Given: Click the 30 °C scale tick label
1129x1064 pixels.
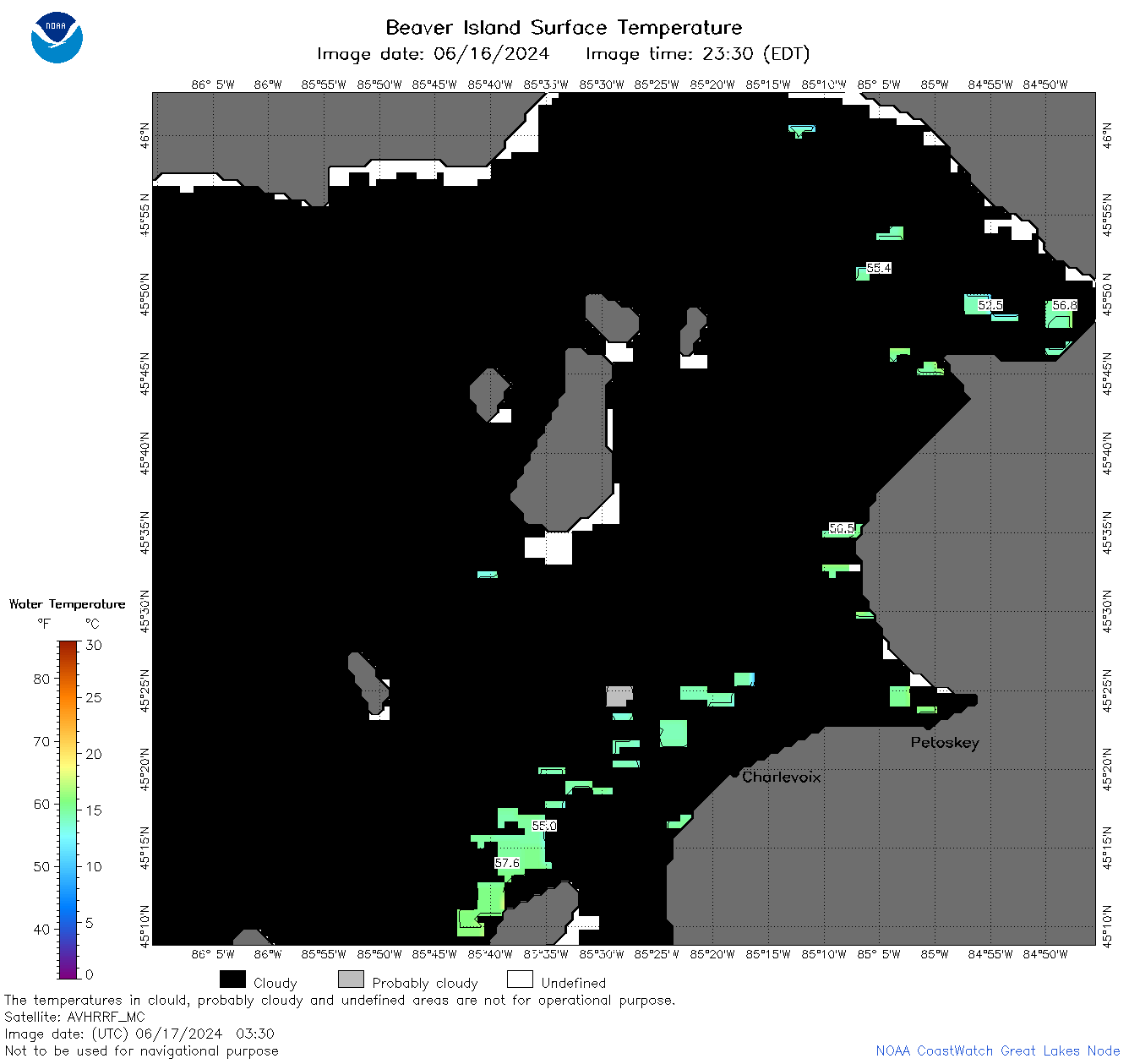Looking at the screenshot, I should point(94,646).
